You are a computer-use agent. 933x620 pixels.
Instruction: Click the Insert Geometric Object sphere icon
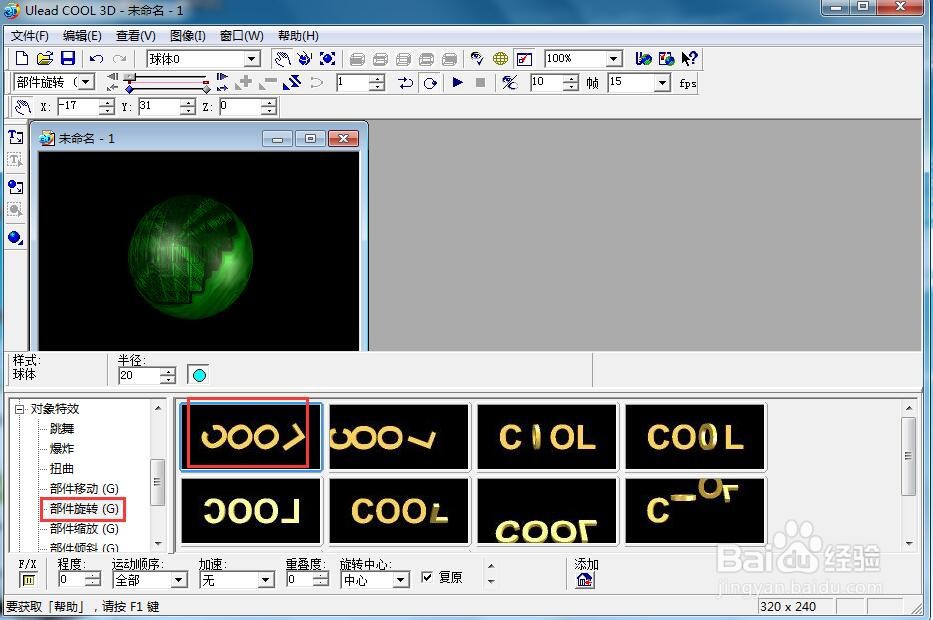click(15, 237)
